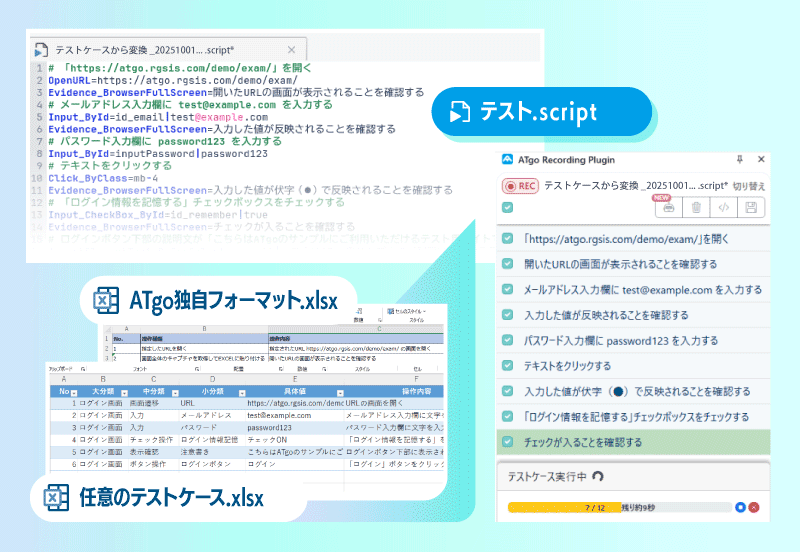Toggle checkbox for 'チェックが入ることを確認する' step

pos(508,441)
